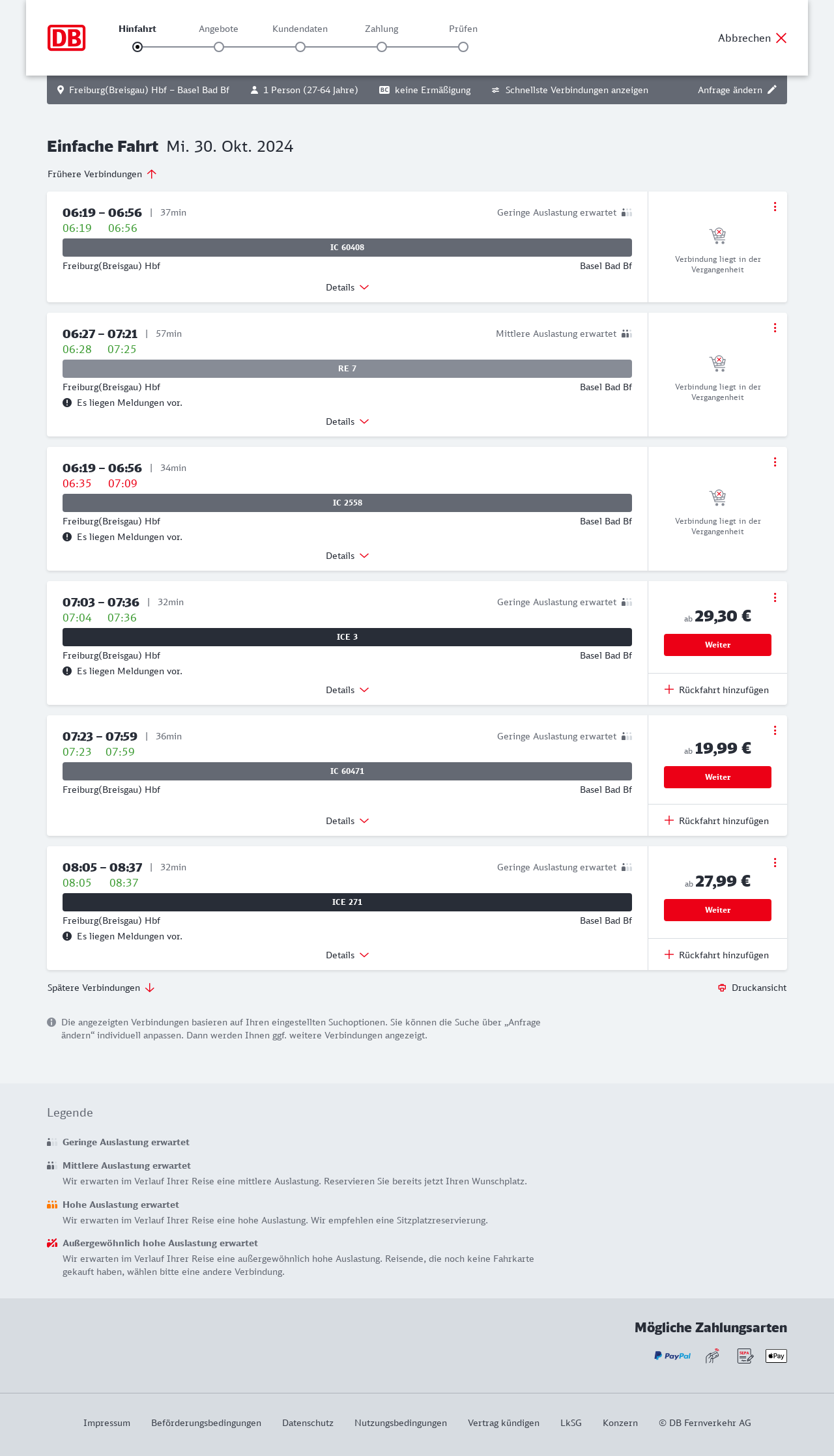Select the Zahlung step circle
Viewport: 834px width, 1456px height.
pos(382,47)
